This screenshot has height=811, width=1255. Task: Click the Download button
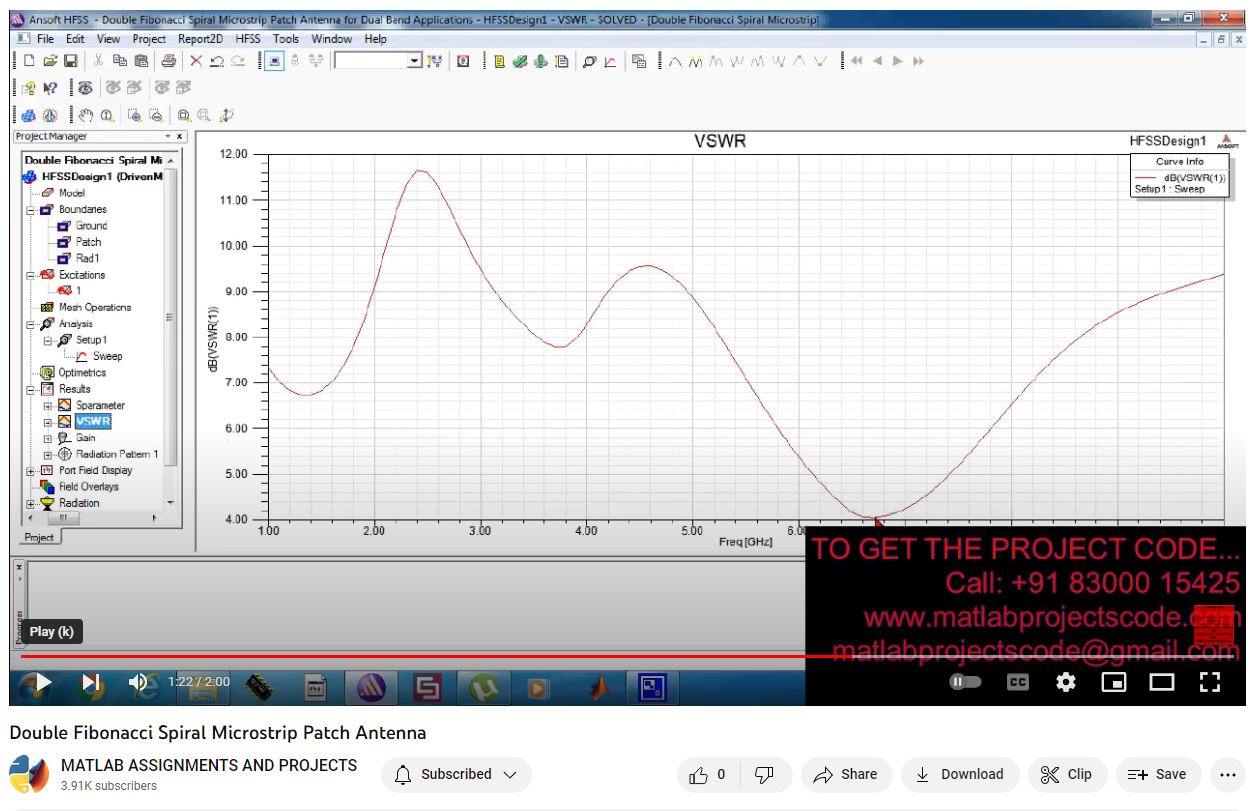[959, 774]
